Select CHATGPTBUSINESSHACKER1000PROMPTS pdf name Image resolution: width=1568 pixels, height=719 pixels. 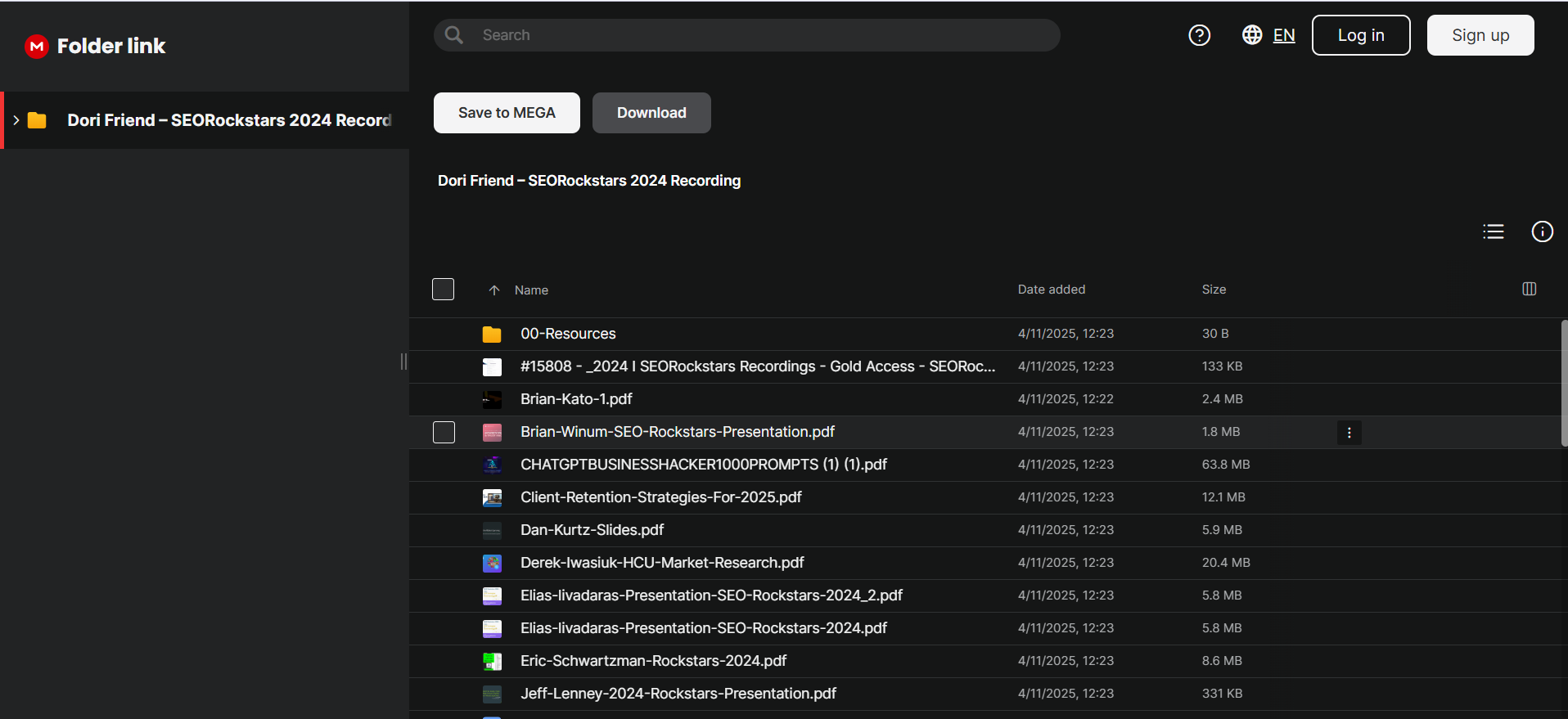coord(704,465)
